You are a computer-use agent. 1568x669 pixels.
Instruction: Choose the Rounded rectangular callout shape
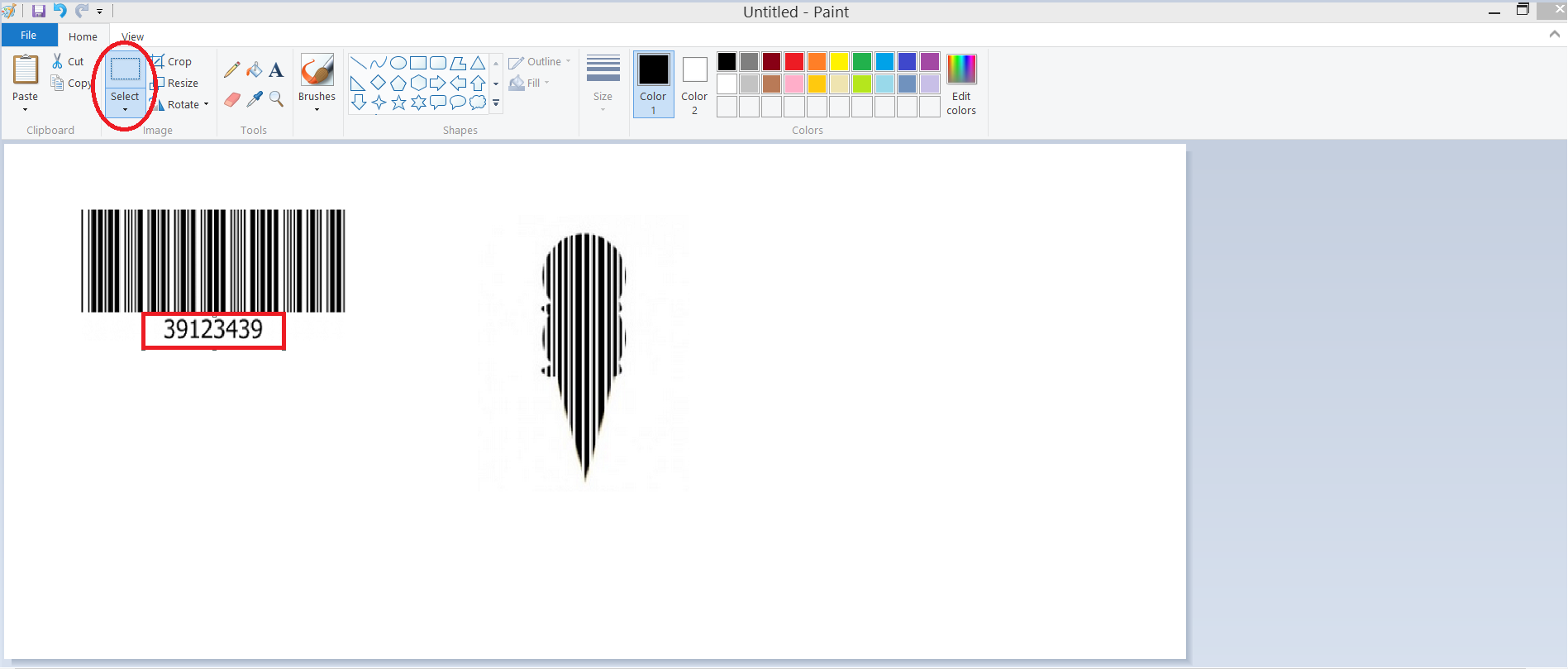[438, 103]
